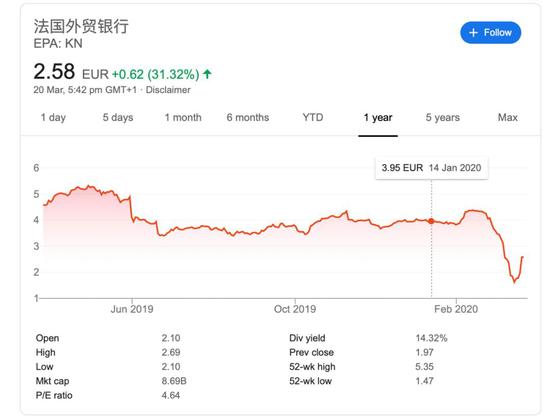
Task: Click the green up arrow next to 31.32%
Action: (x=207, y=74)
